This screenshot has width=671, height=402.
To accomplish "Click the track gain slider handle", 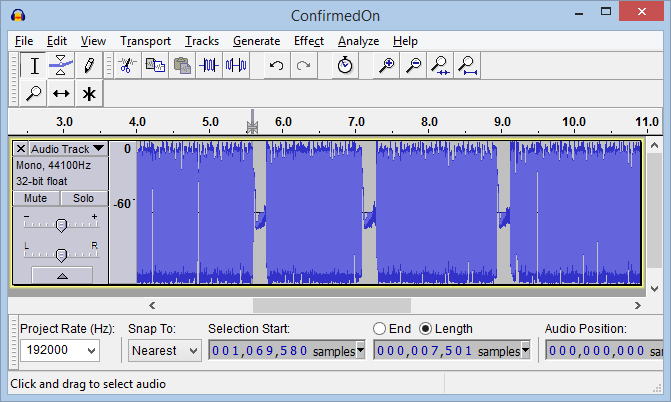I will click(x=61, y=225).
